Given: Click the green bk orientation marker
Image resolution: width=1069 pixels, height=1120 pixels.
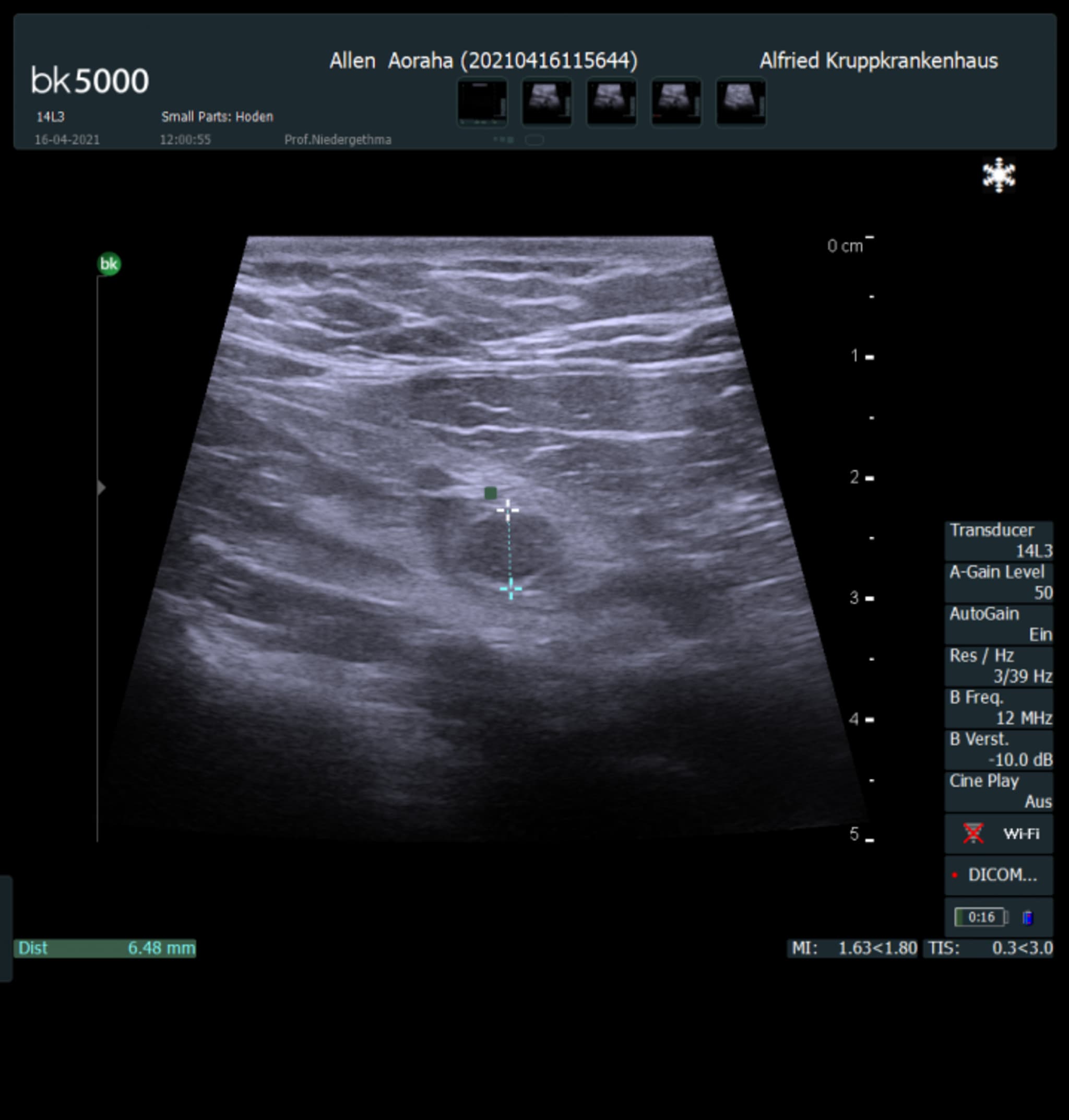Looking at the screenshot, I should 109,264.
